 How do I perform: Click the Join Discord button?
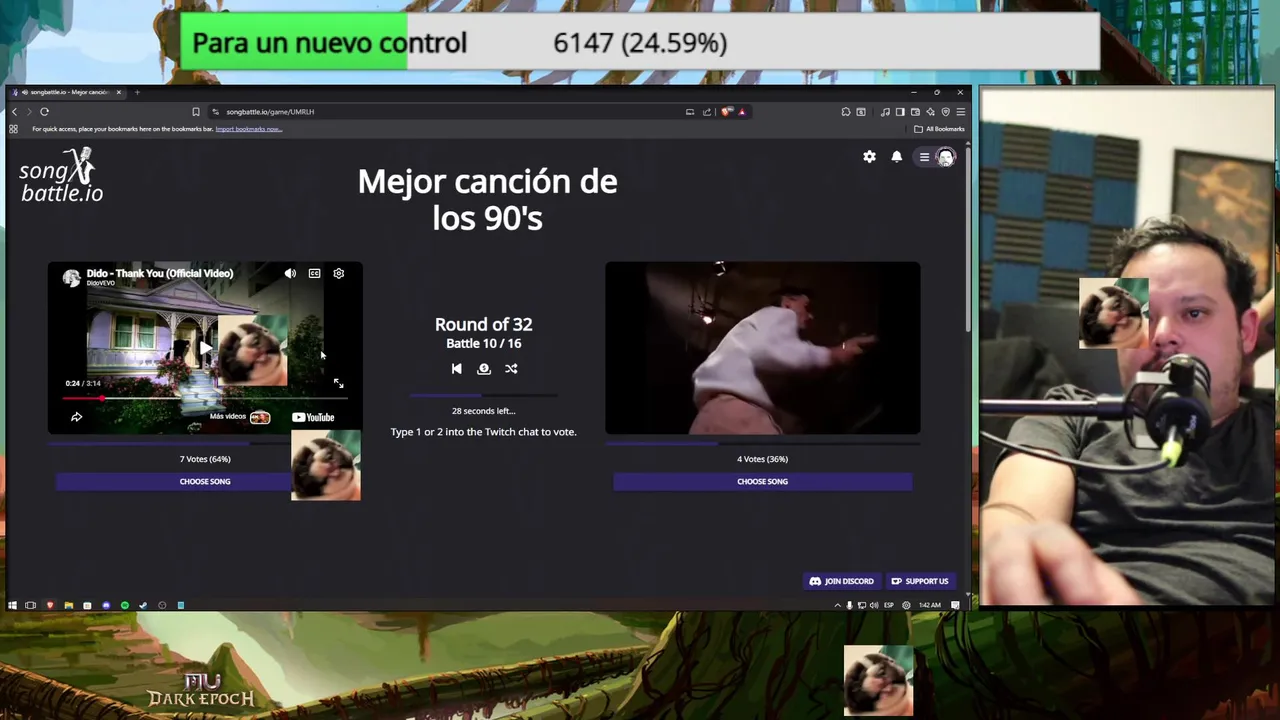842,581
